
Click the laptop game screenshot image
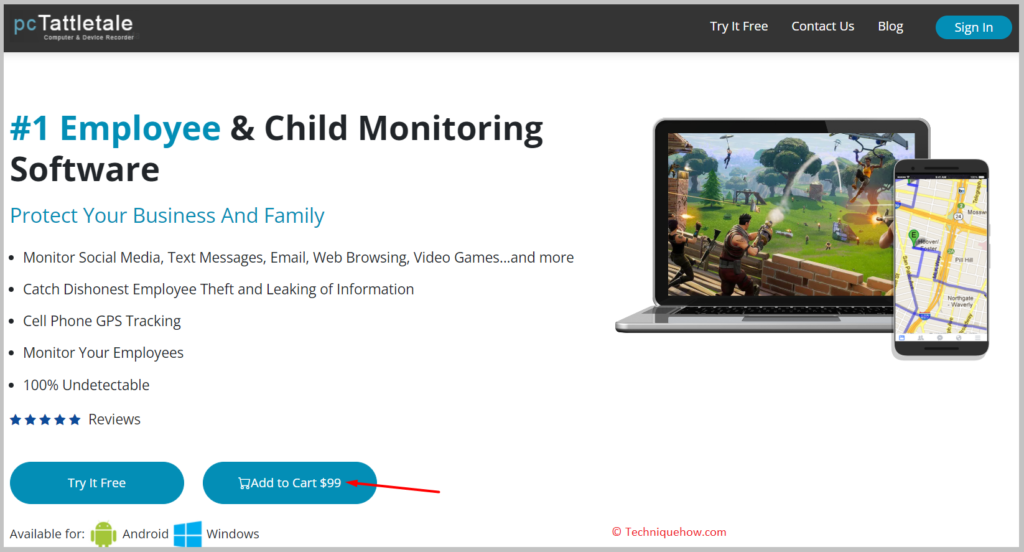tap(780, 214)
